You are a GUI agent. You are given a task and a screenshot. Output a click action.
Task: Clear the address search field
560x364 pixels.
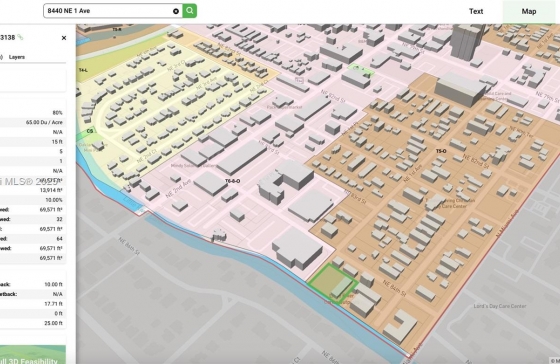tap(176, 11)
